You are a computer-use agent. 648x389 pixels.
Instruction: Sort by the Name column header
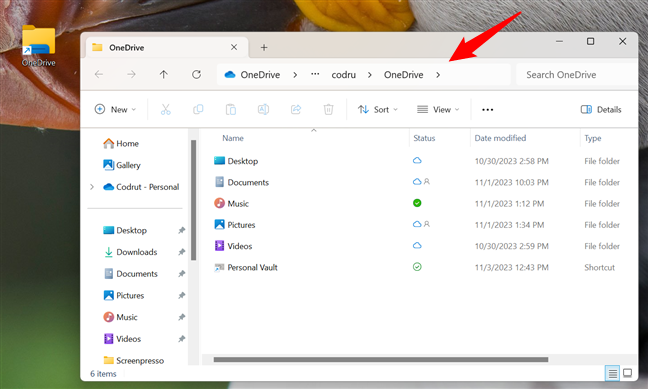[x=233, y=138]
